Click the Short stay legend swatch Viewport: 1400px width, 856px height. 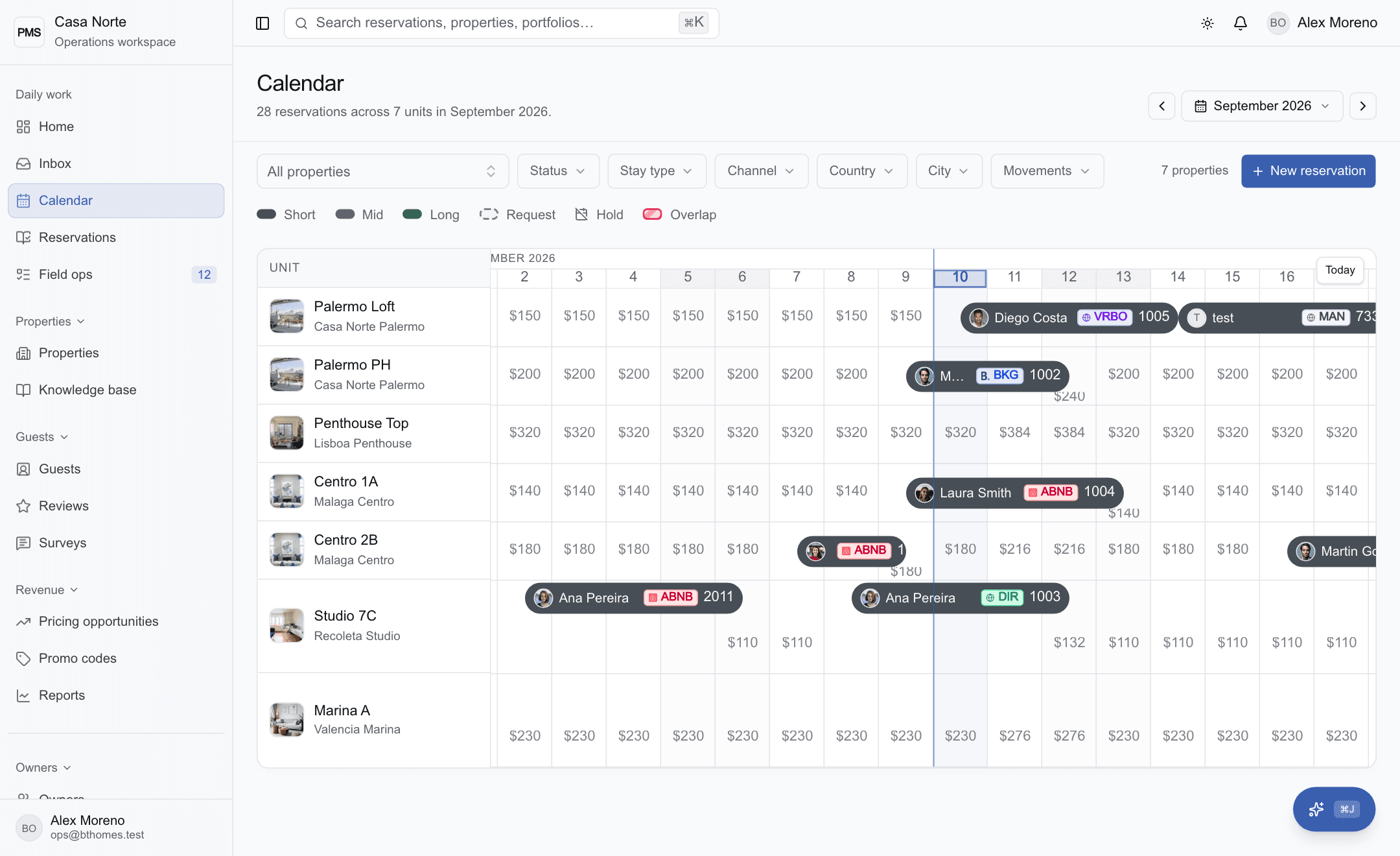pyautogui.click(x=266, y=214)
